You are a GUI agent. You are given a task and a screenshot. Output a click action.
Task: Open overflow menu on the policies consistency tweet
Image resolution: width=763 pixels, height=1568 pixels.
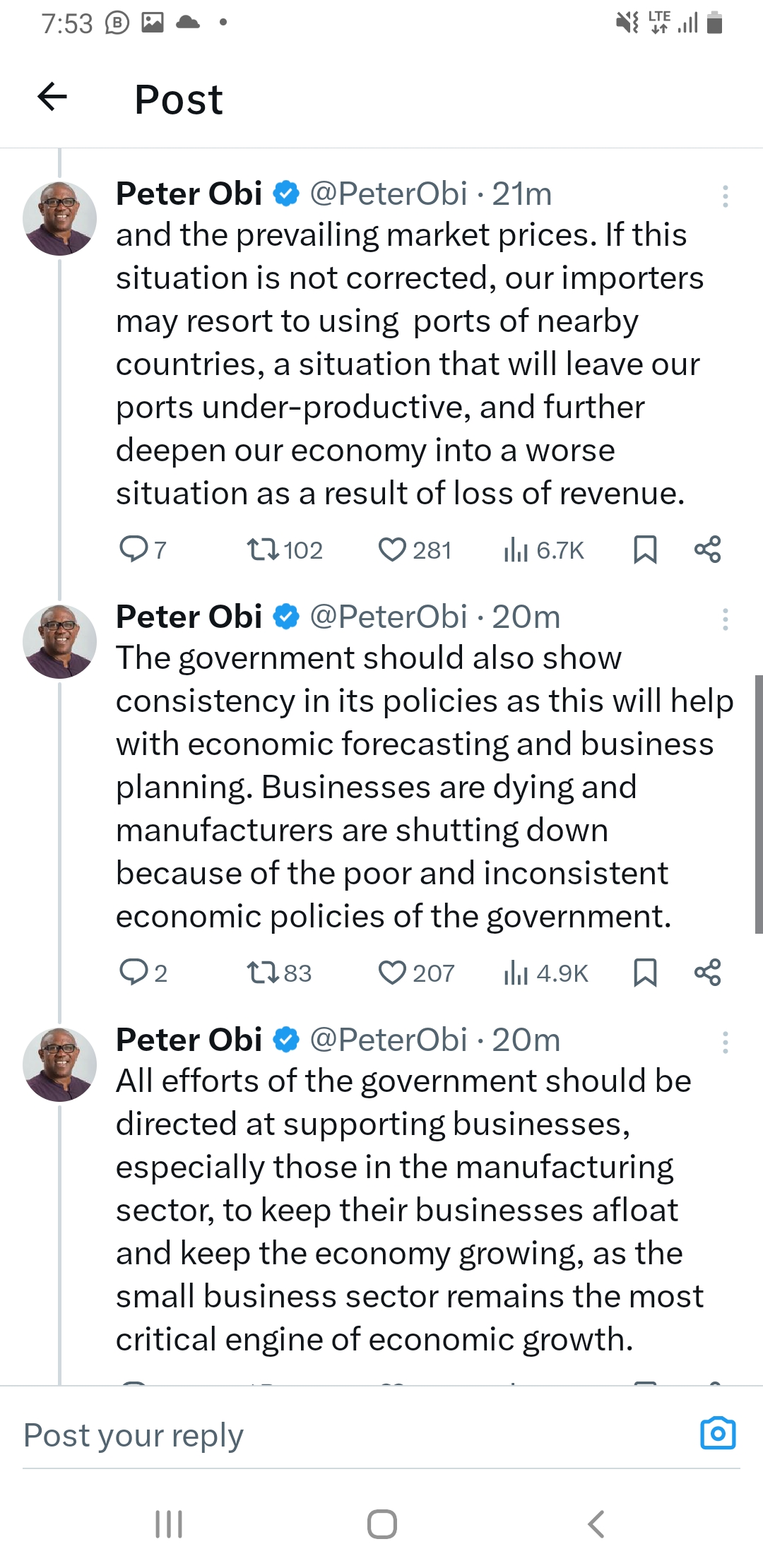pos(725,619)
